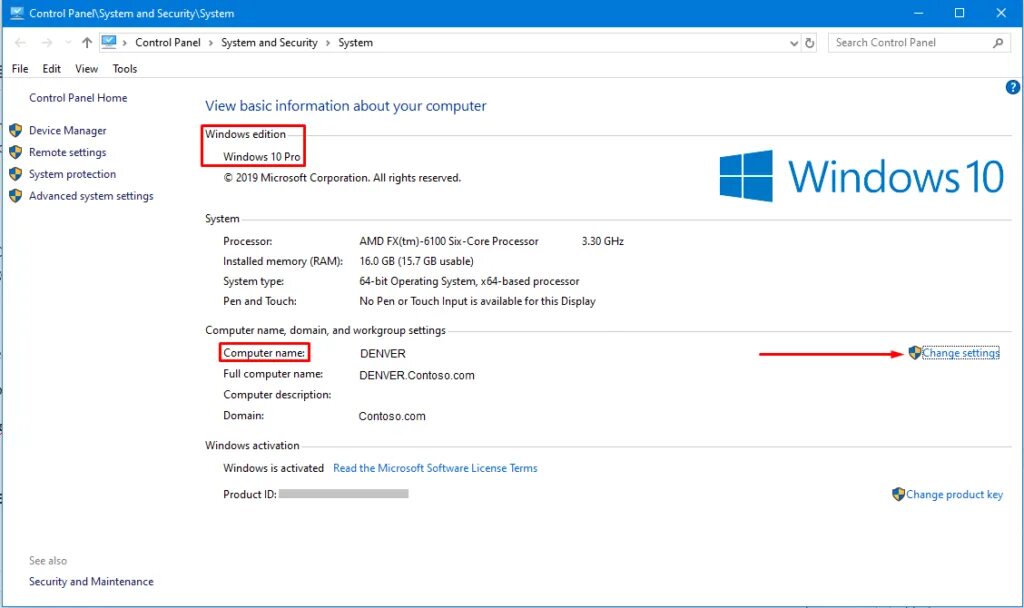Navigate up one level with the Up arrow
The height and width of the screenshot is (608, 1024).
86,42
